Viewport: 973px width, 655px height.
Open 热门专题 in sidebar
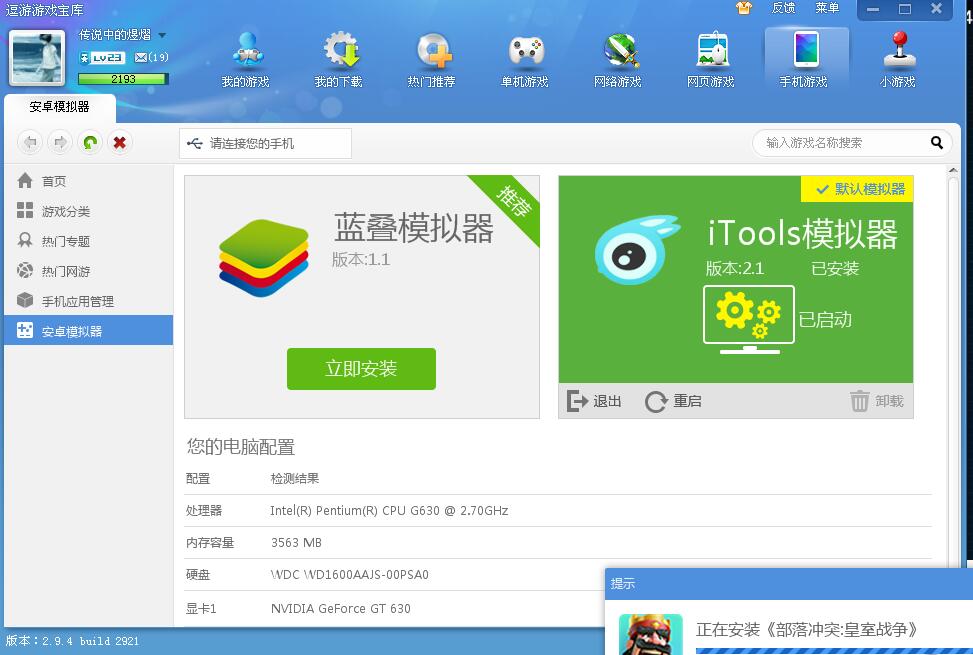[89, 241]
